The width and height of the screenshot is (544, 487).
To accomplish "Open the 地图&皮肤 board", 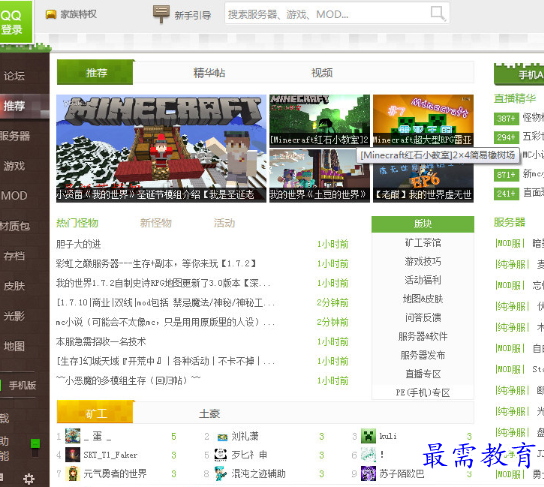I will coord(423,299).
